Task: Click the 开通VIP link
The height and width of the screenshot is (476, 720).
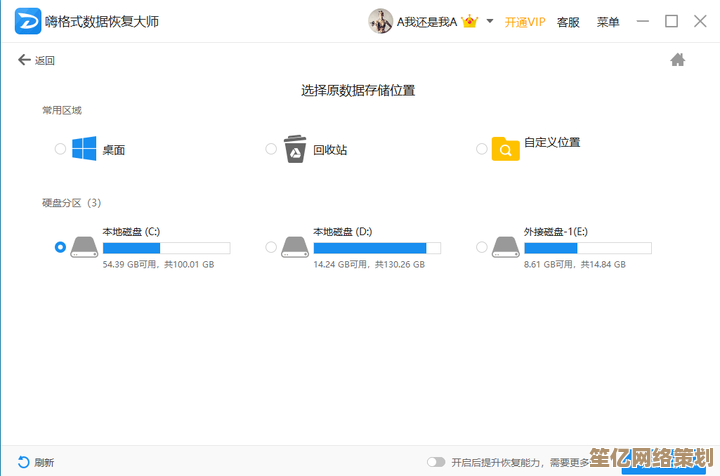Action: click(525, 21)
